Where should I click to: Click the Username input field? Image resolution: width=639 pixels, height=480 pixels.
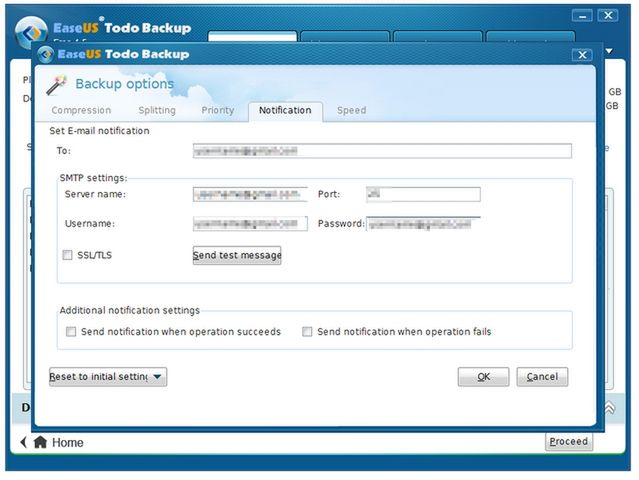pos(250,224)
